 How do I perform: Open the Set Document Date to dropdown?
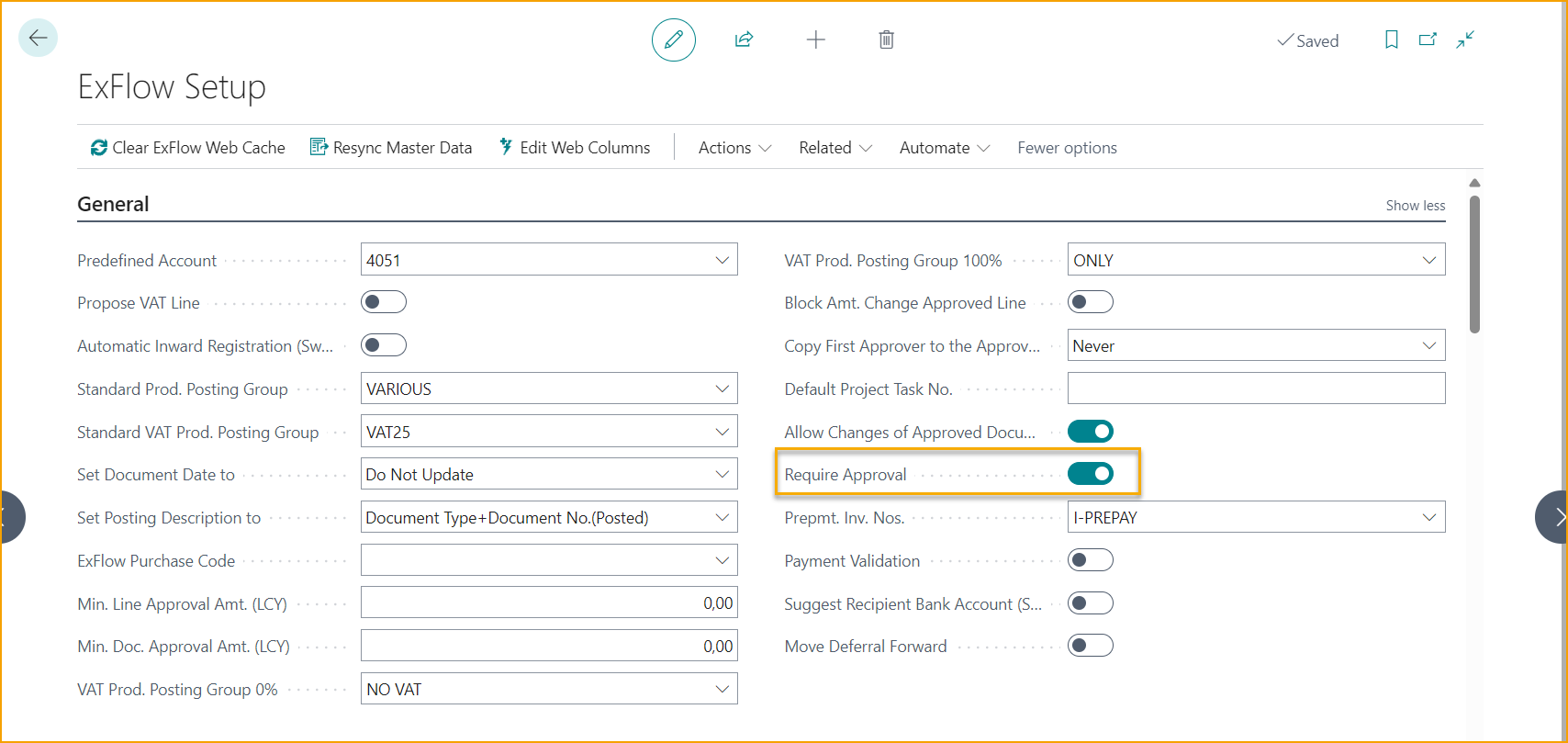coord(722,475)
